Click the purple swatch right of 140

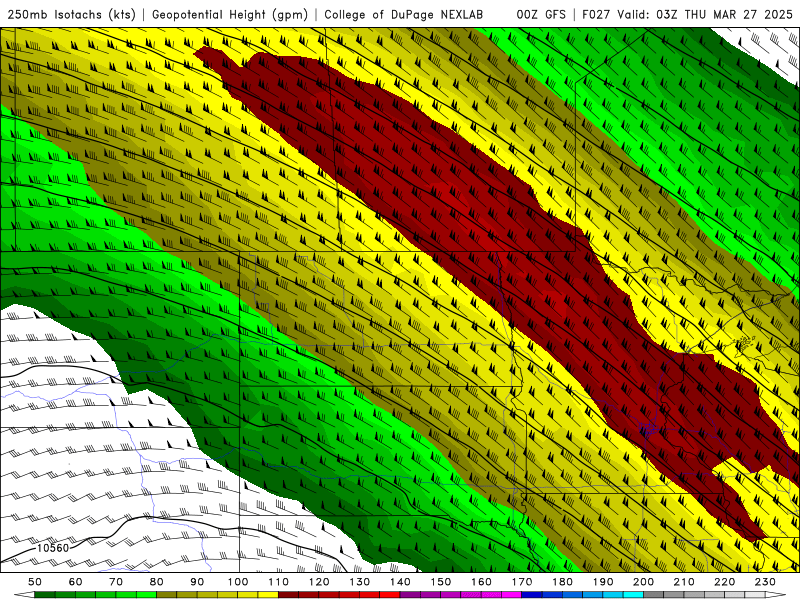pyautogui.click(x=410, y=595)
